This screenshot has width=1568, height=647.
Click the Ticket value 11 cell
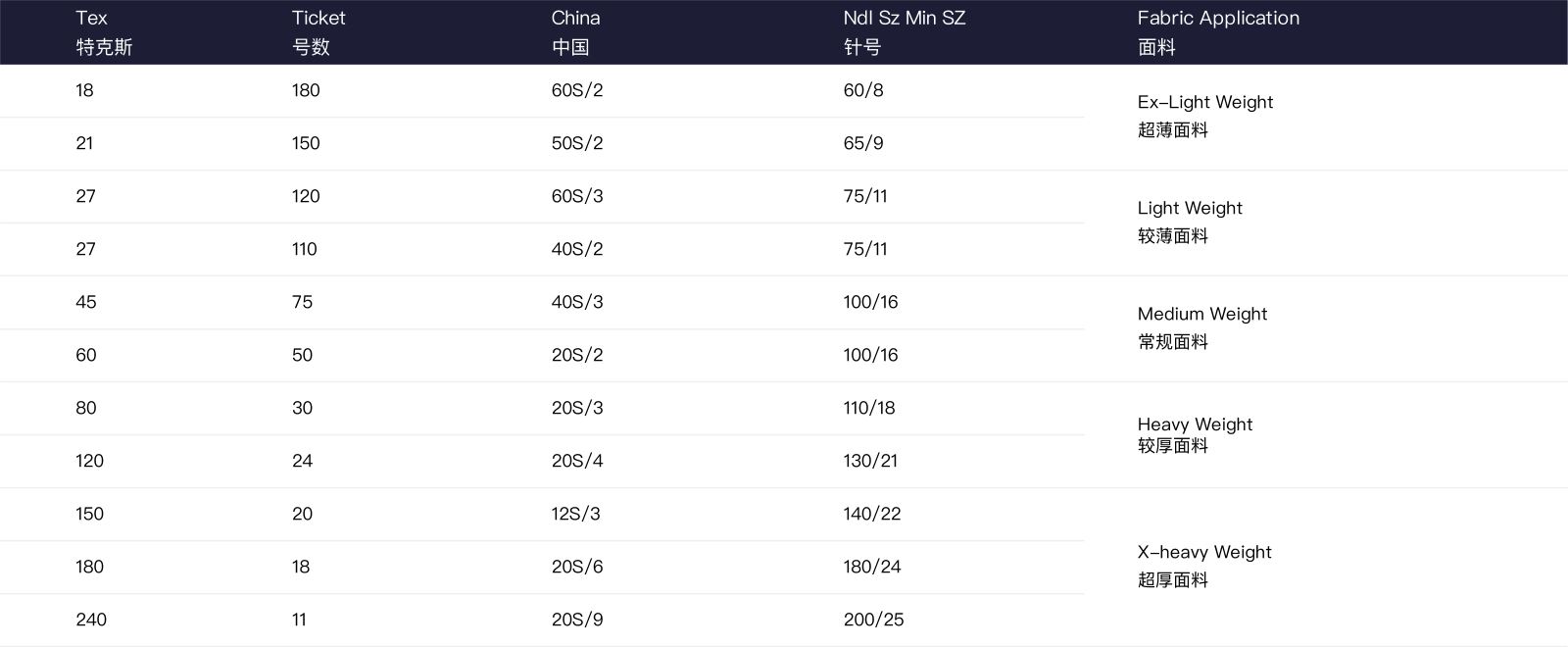coord(299,620)
